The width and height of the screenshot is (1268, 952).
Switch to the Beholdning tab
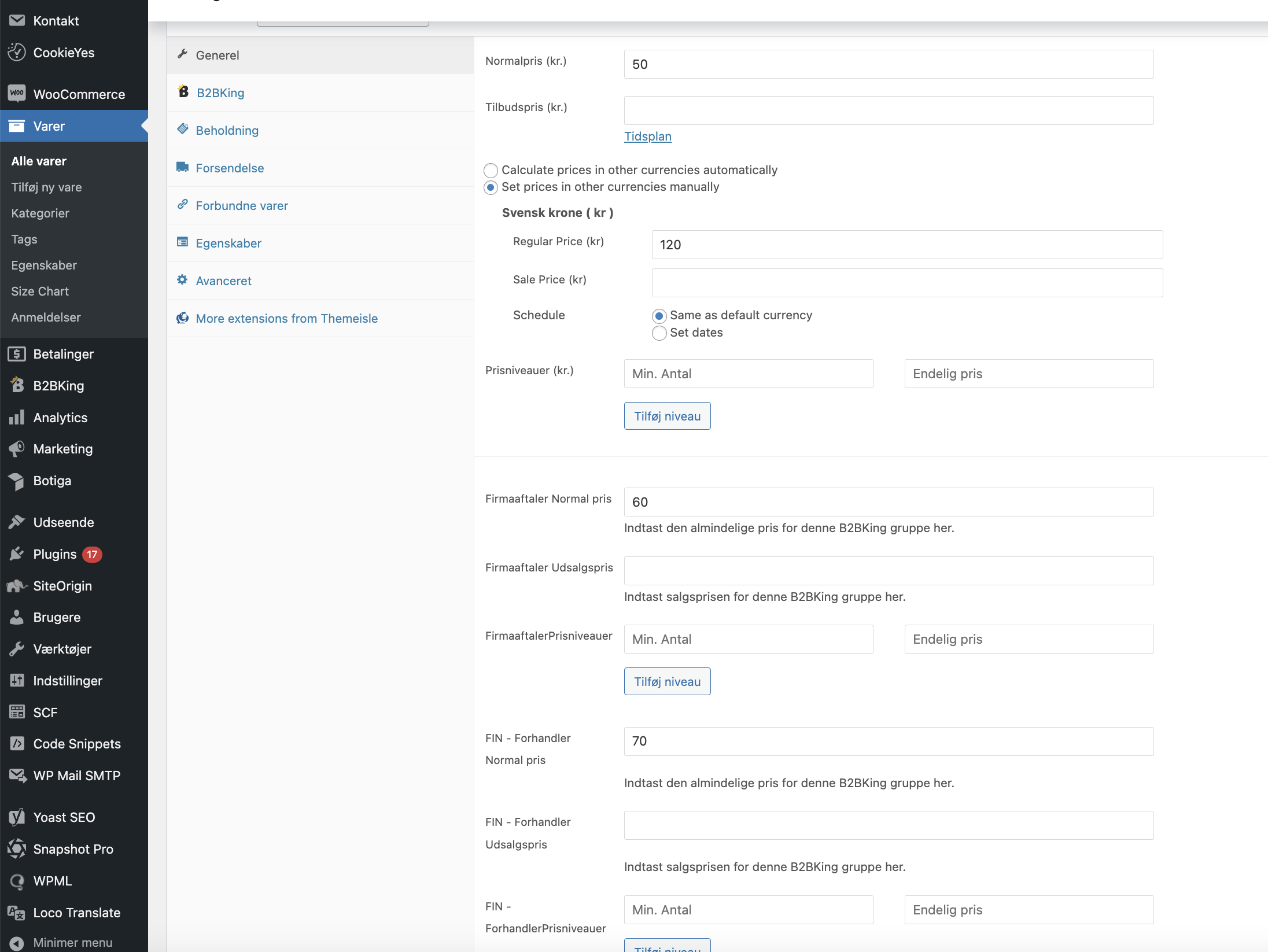click(x=320, y=130)
